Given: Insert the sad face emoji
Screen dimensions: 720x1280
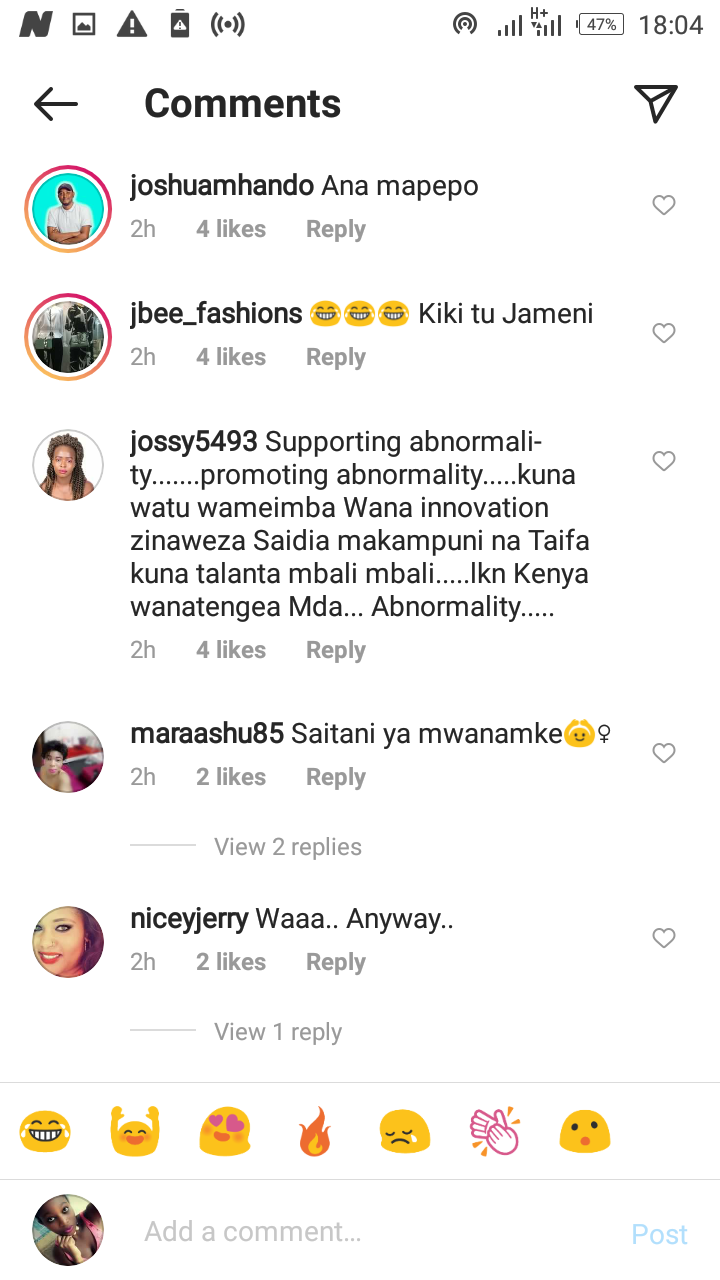Looking at the screenshot, I should point(405,1132).
